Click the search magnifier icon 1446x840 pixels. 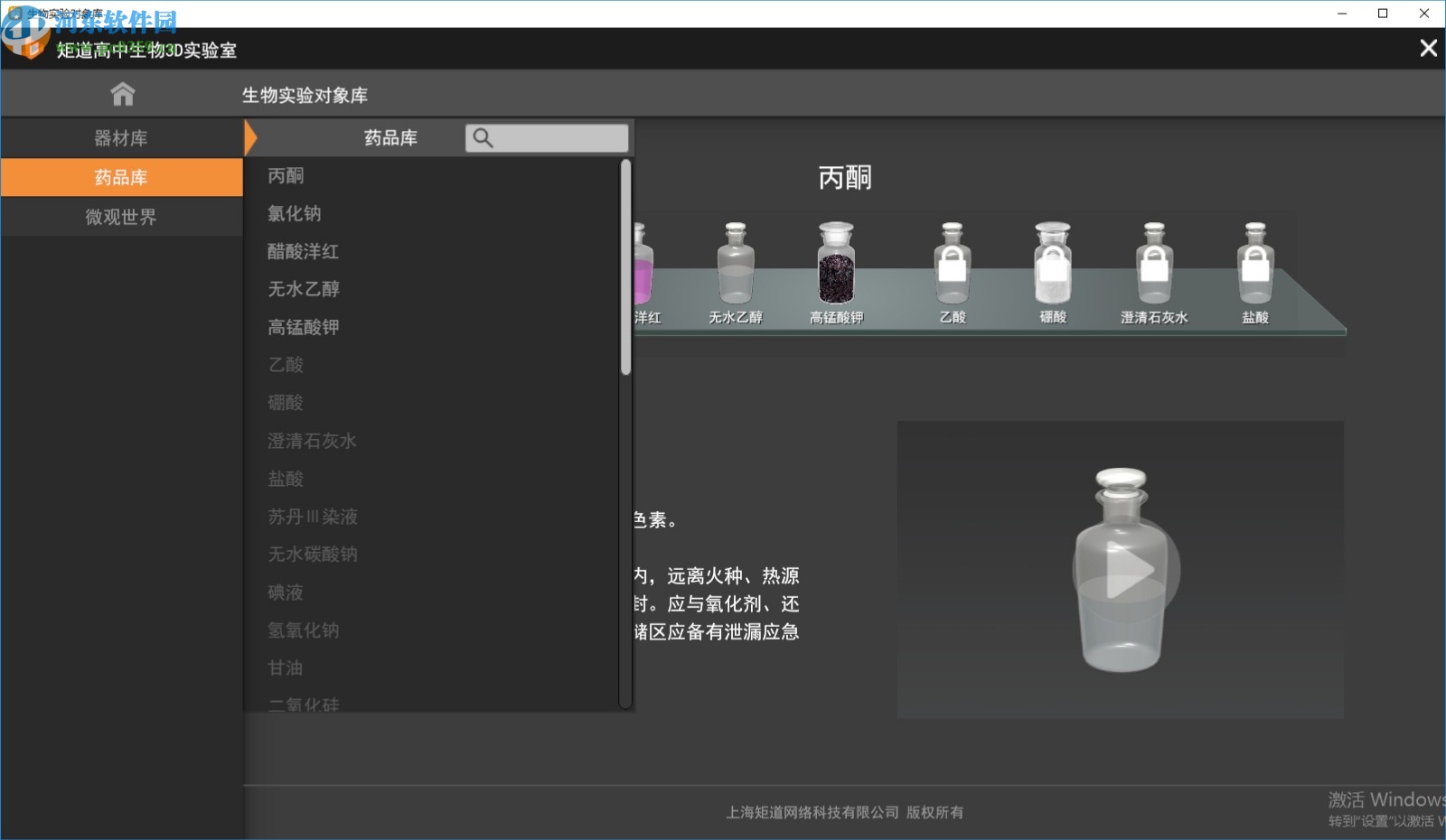coord(484,137)
